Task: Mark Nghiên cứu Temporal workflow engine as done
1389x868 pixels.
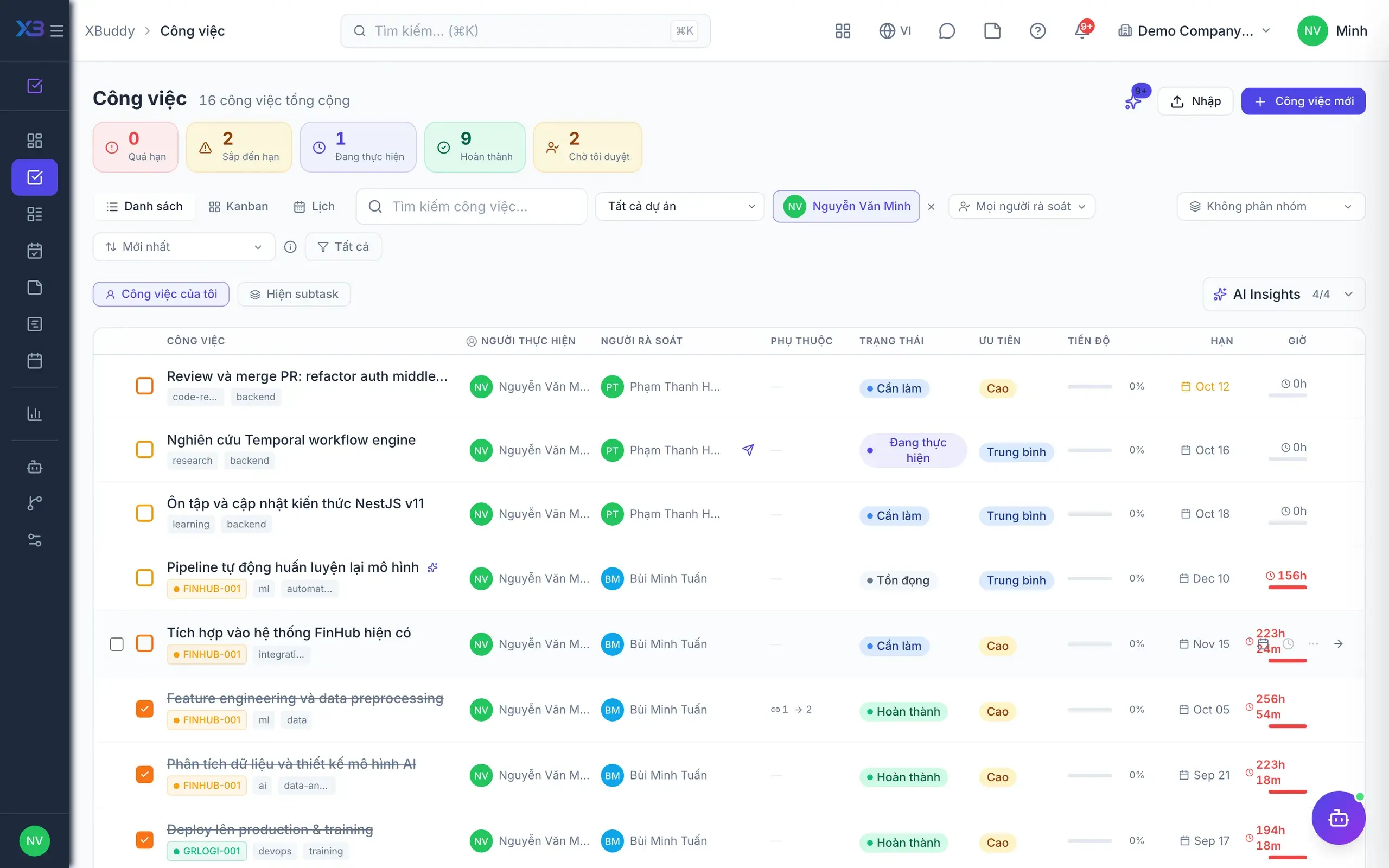Action: (145, 449)
